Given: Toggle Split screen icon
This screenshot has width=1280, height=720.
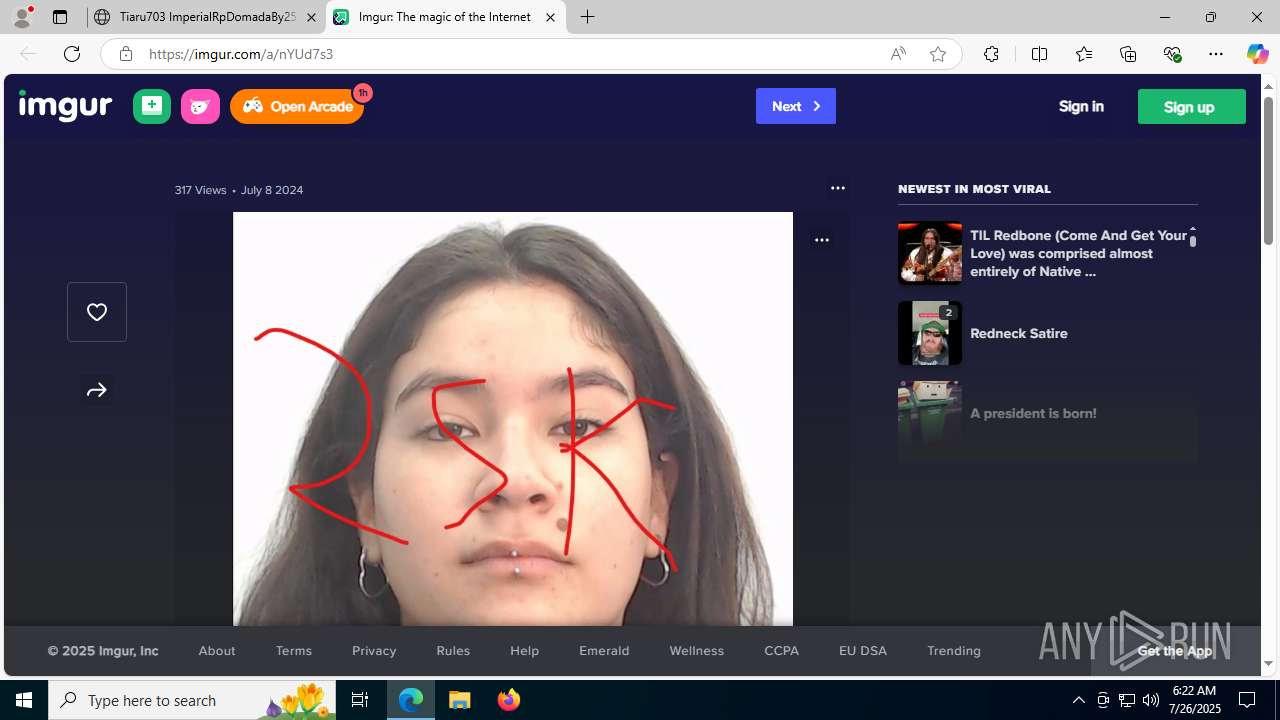Looking at the screenshot, I should coord(1039,54).
